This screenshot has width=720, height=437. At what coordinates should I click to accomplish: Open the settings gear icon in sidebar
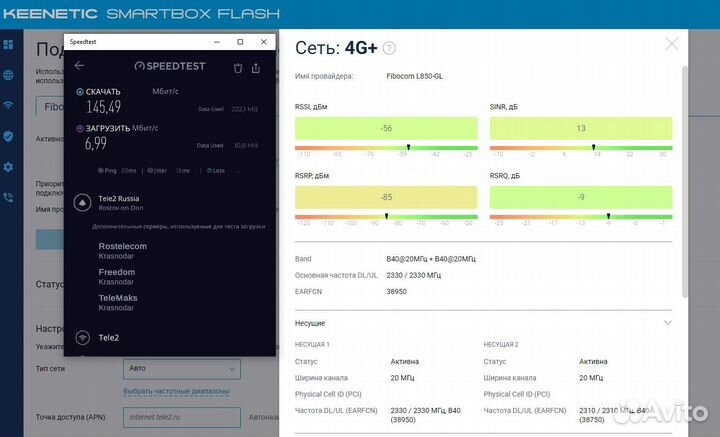(8, 167)
